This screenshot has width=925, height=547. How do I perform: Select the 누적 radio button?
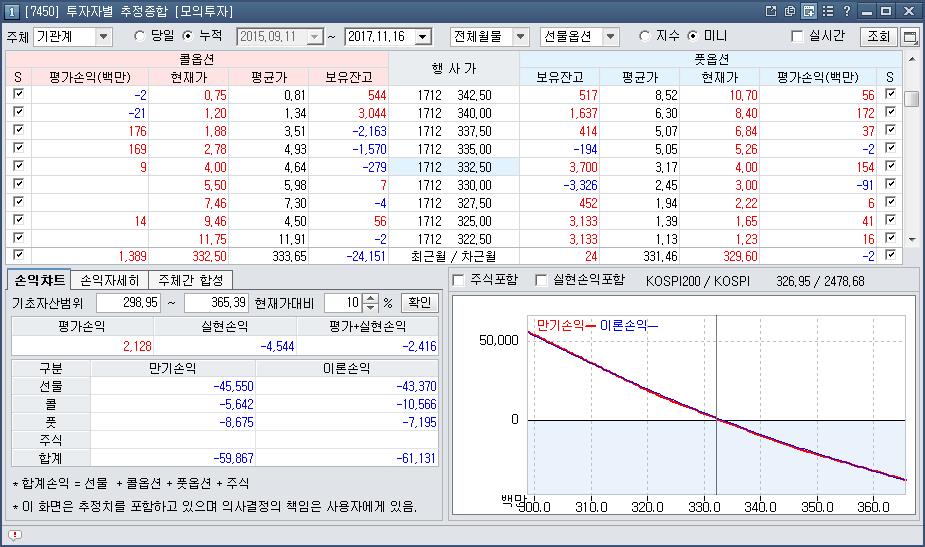pyautogui.click(x=188, y=36)
